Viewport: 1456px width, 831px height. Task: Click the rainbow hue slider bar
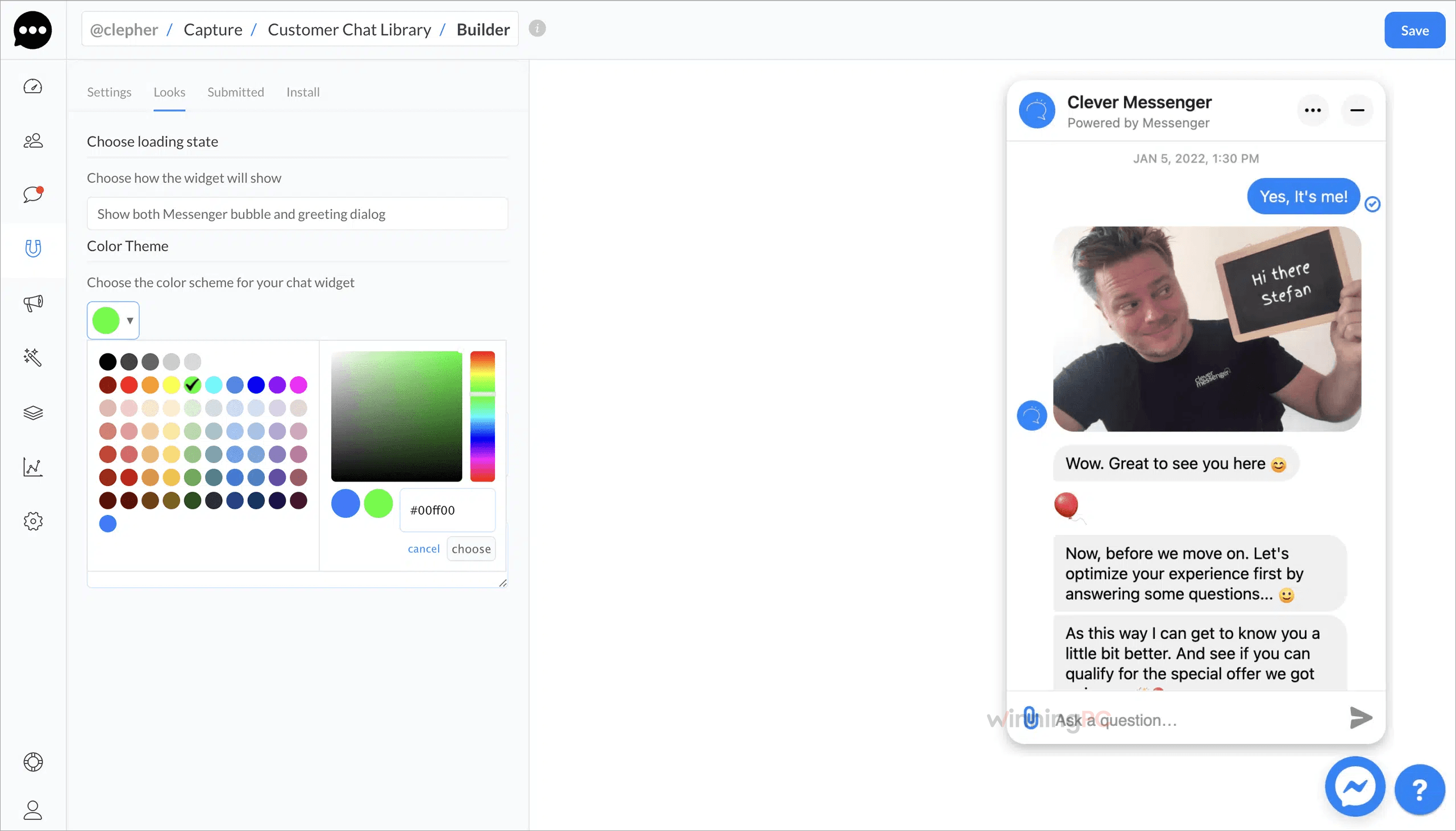coord(482,417)
